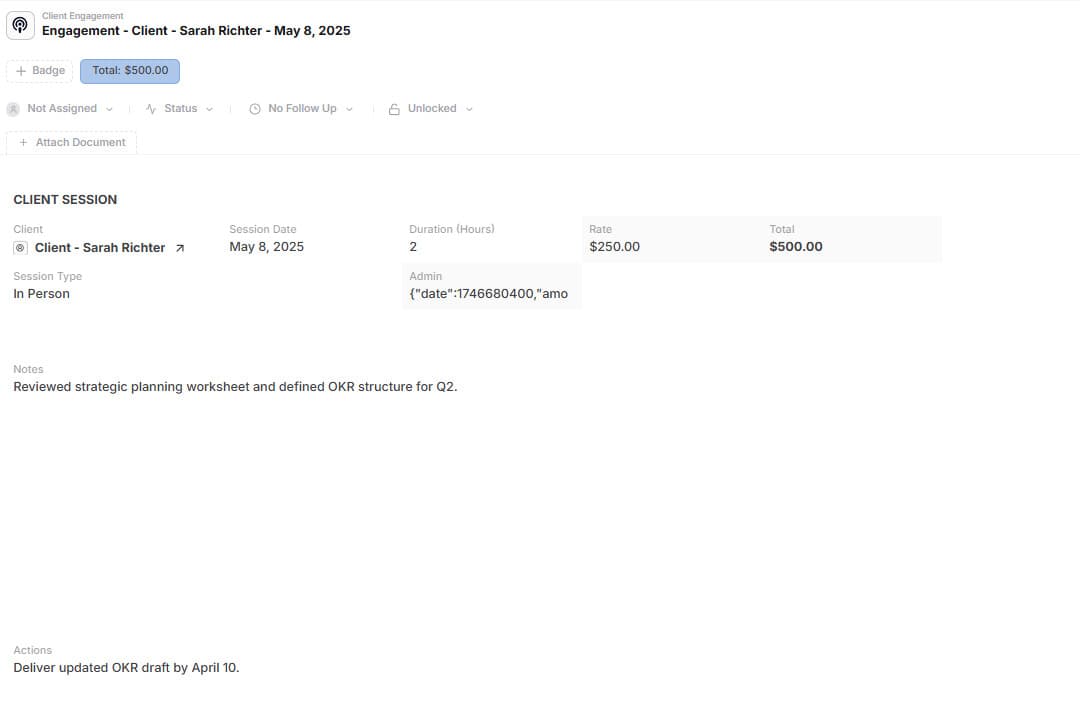Click the Admin field label
This screenshot has width=1080, height=720.
(426, 276)
